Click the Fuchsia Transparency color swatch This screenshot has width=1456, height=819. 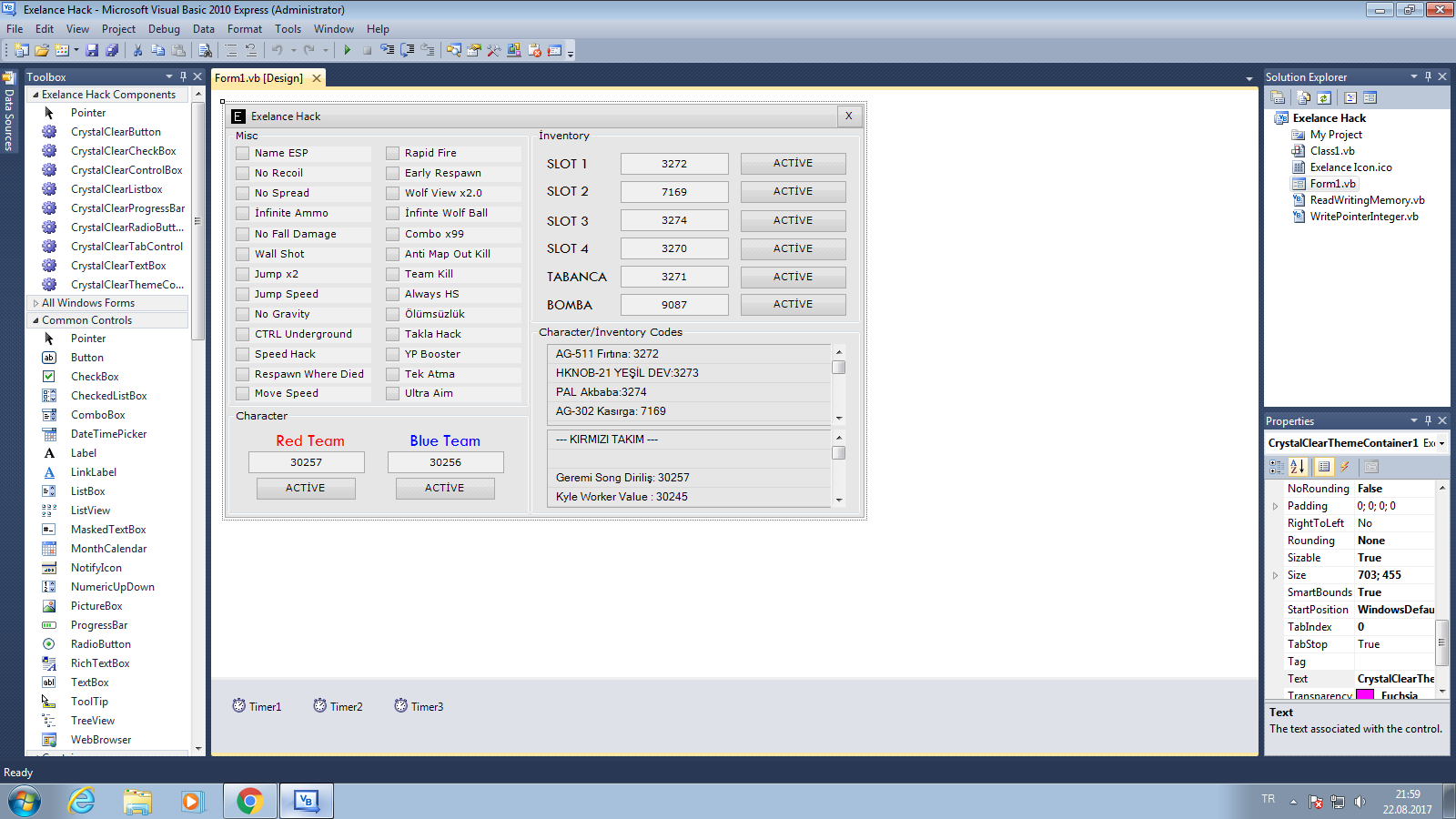1365,695
